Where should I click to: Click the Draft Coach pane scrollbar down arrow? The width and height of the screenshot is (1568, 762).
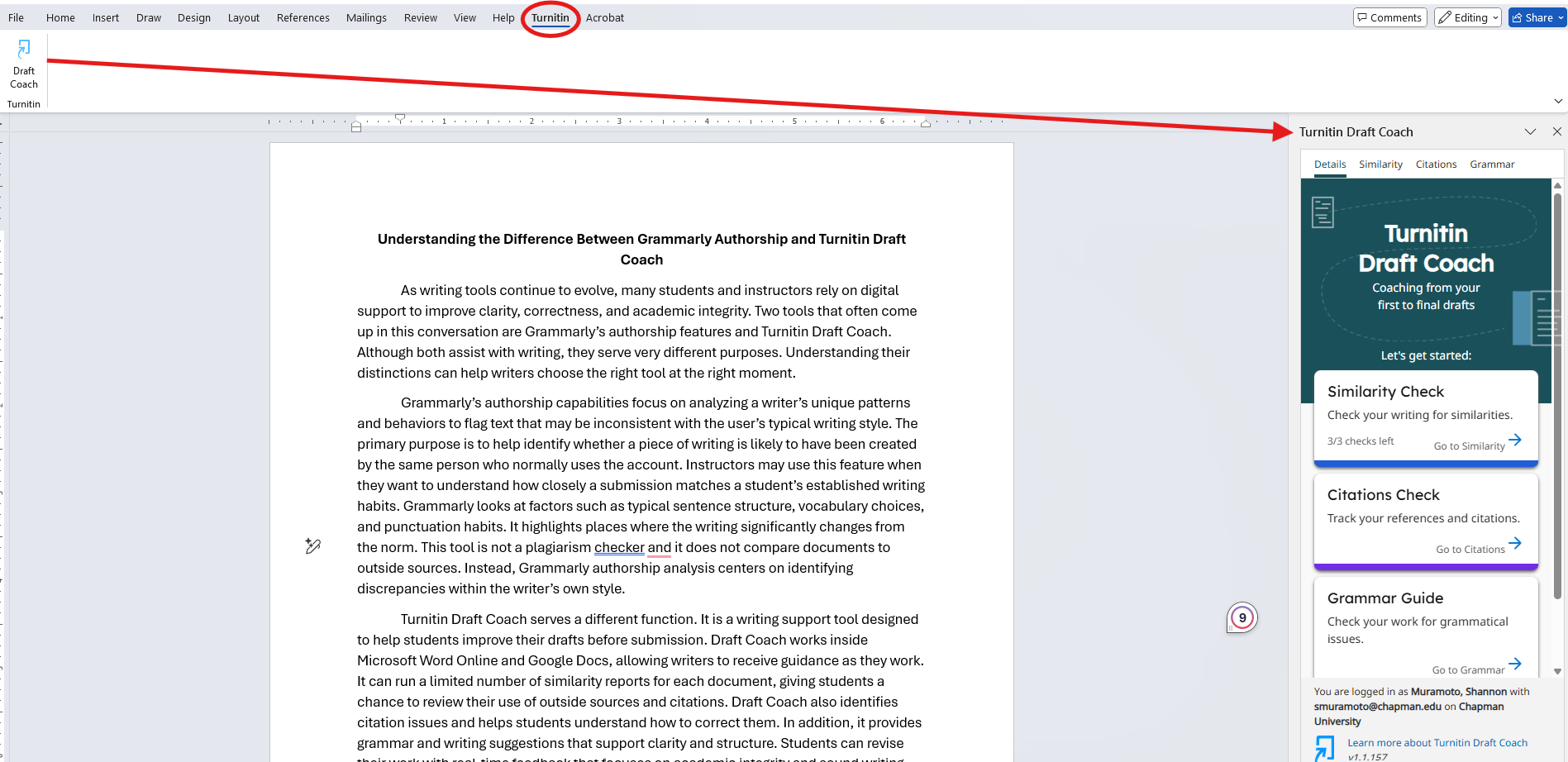1557,671
